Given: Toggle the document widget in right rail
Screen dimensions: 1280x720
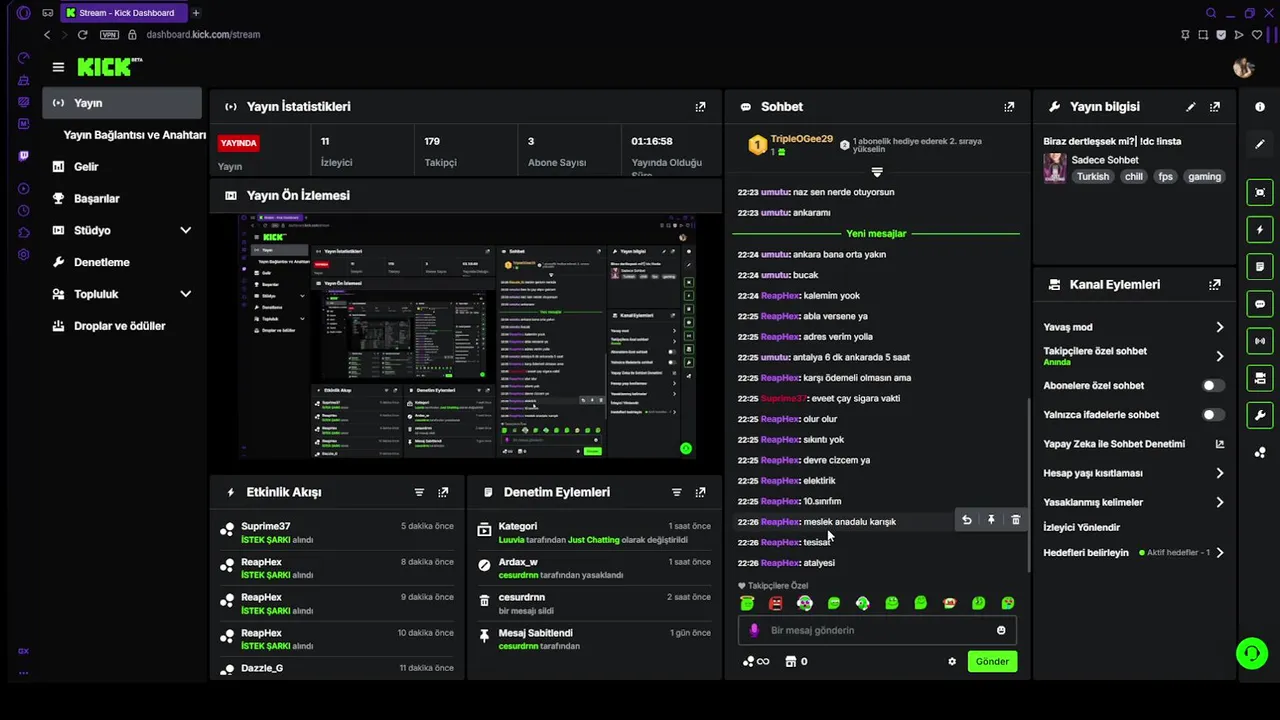Looking at the screenshot, I should point(1259,267).
